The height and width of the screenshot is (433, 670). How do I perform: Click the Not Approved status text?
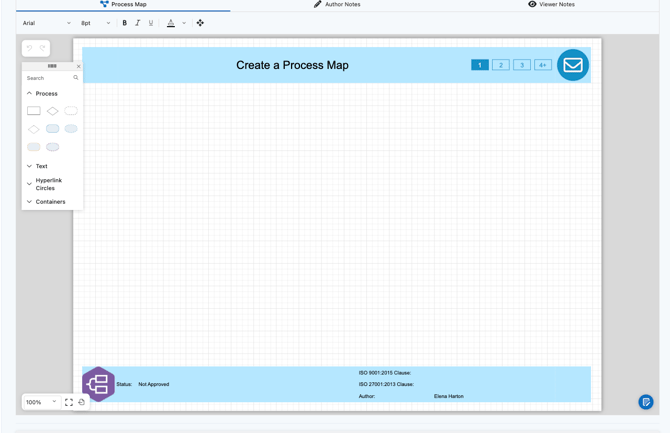click(x=154, y=384)
